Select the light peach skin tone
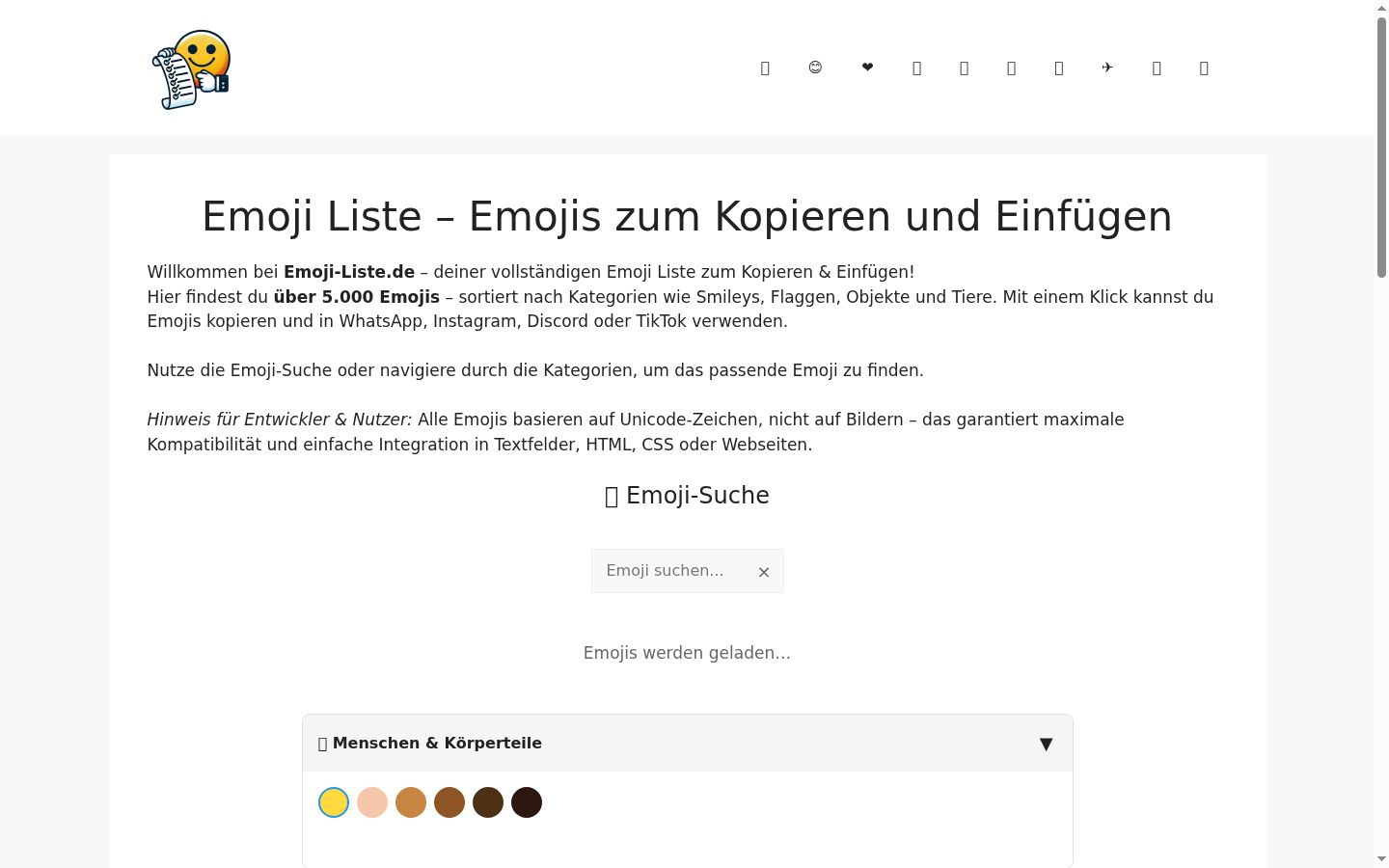Screen dimensions: 1389x868 point(372,802)
